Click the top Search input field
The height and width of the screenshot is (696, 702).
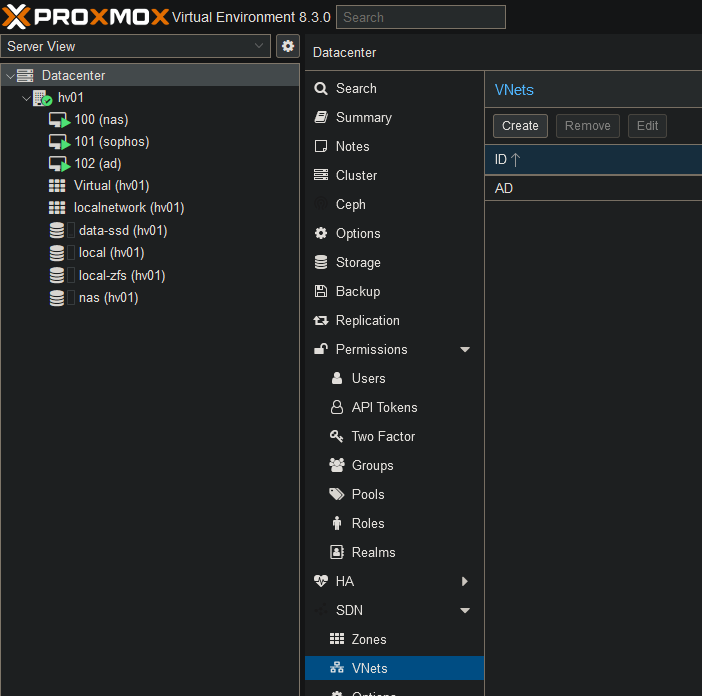(x=421, y=17)
